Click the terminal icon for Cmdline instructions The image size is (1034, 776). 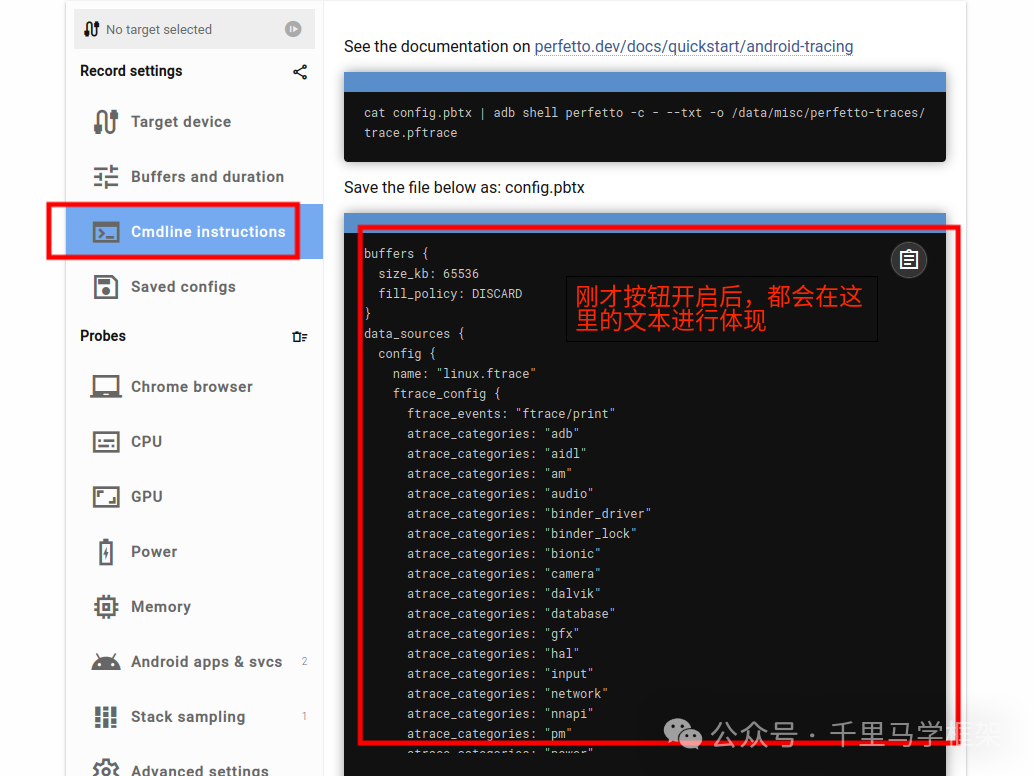pos(106,232)
